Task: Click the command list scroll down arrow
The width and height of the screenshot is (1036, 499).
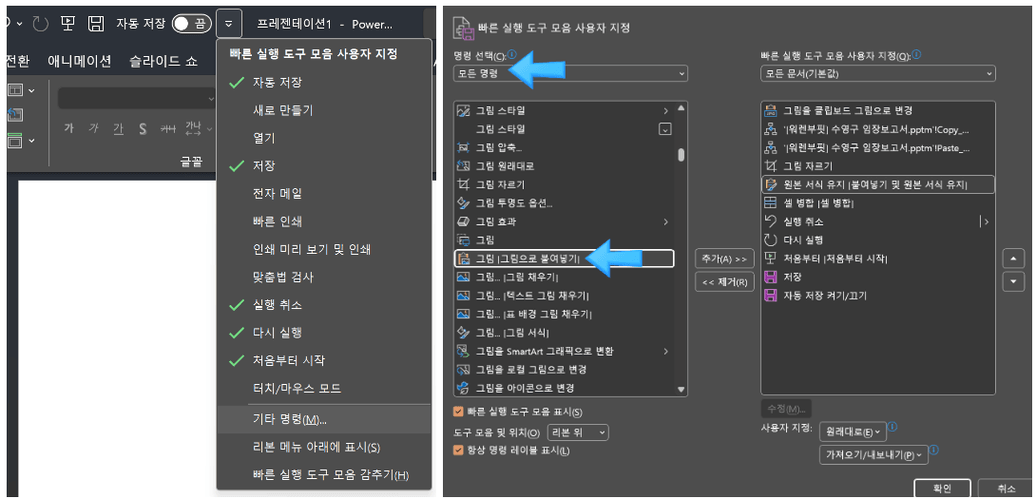Action: pos(681,390)
